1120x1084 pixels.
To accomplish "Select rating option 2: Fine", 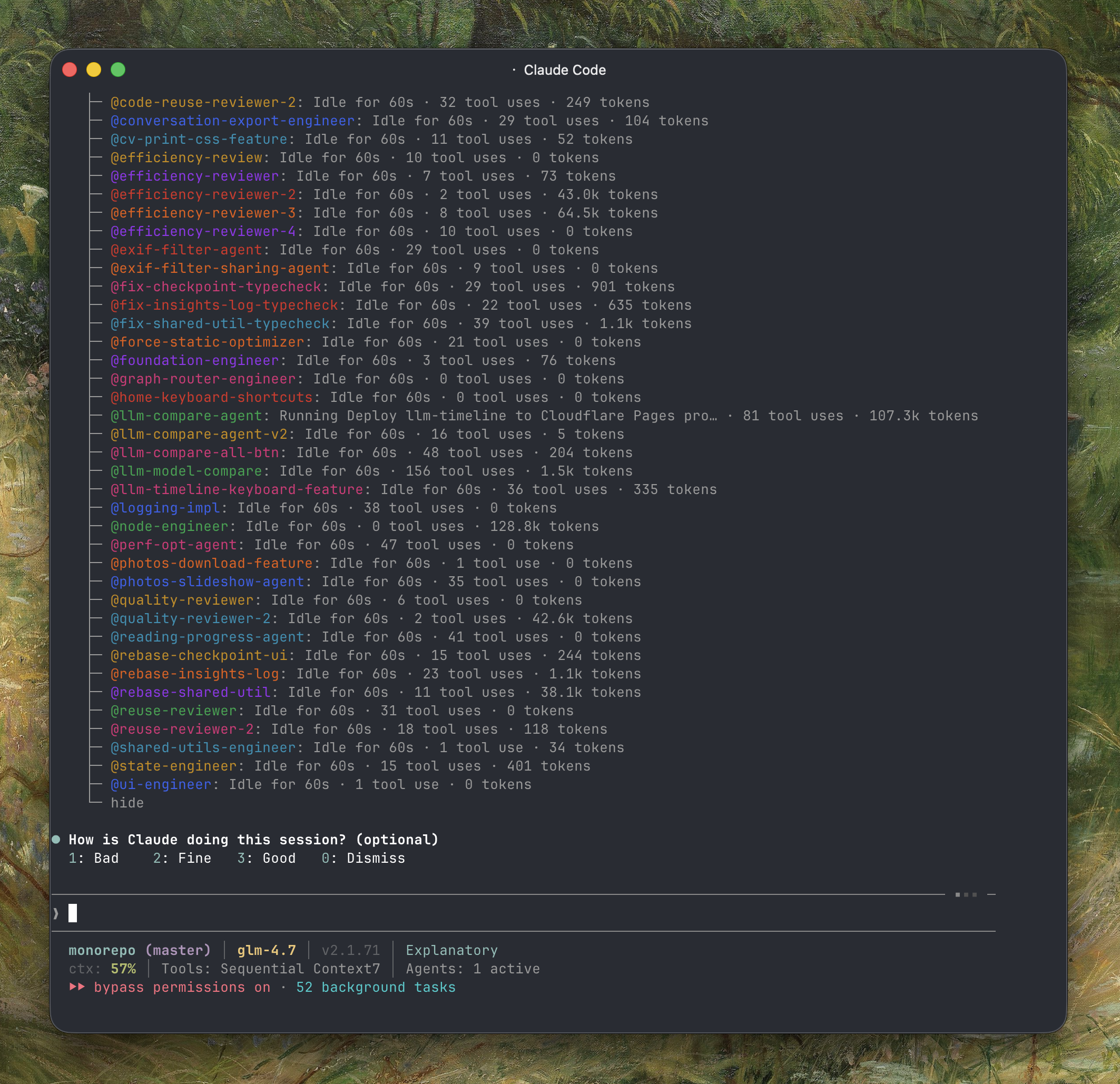I will [182, 858].
